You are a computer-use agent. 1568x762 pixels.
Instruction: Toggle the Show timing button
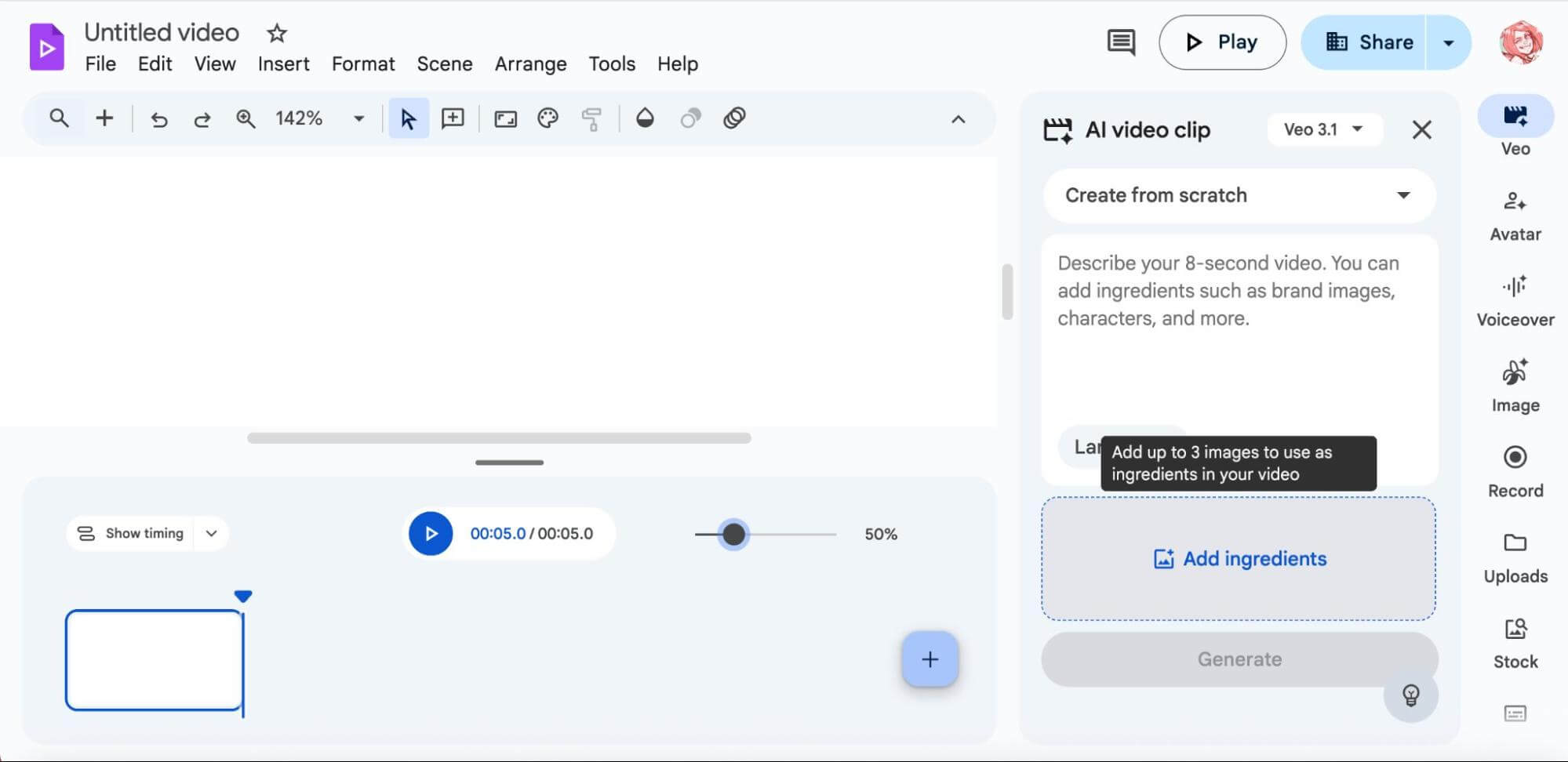click(x=130, y=533)
